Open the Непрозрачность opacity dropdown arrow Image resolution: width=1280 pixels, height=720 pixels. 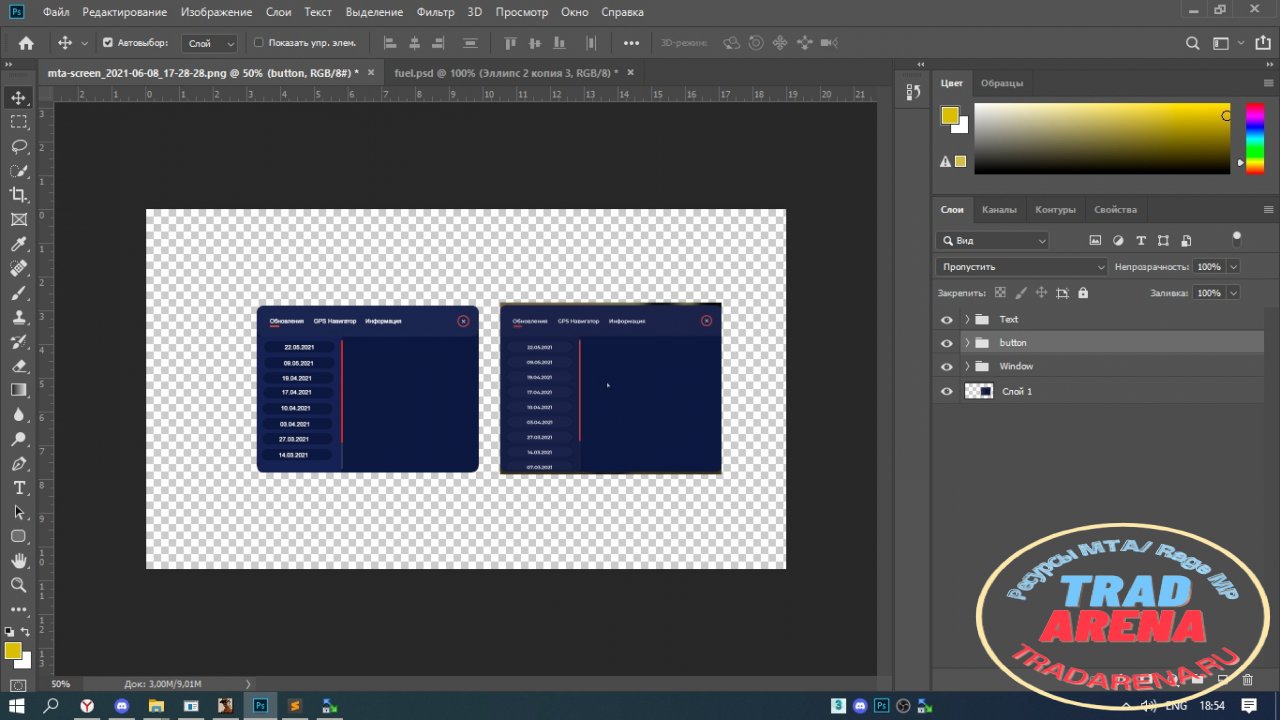(x=1233, y=267)
